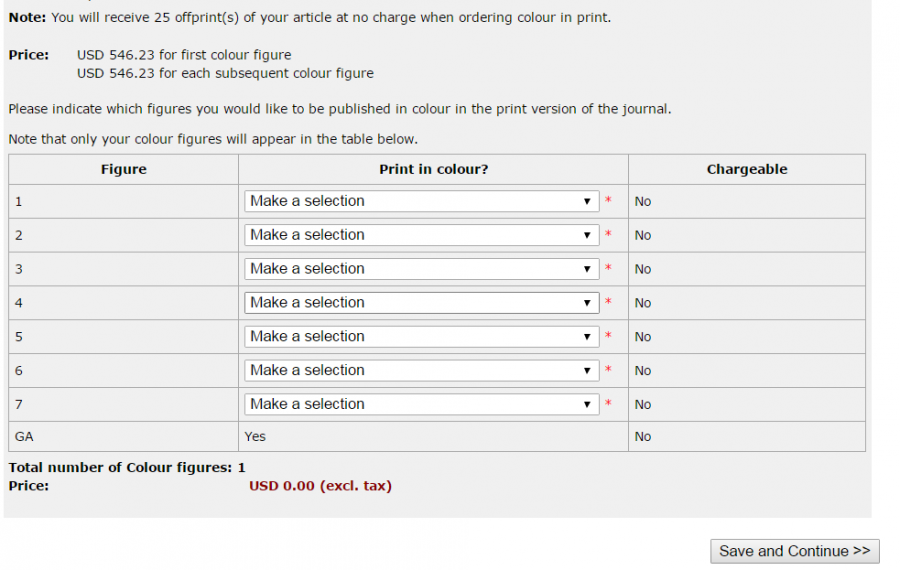Click the "Print in colour?" column header
The width and height of the screenshot is (900, 570).
(433, 170)
